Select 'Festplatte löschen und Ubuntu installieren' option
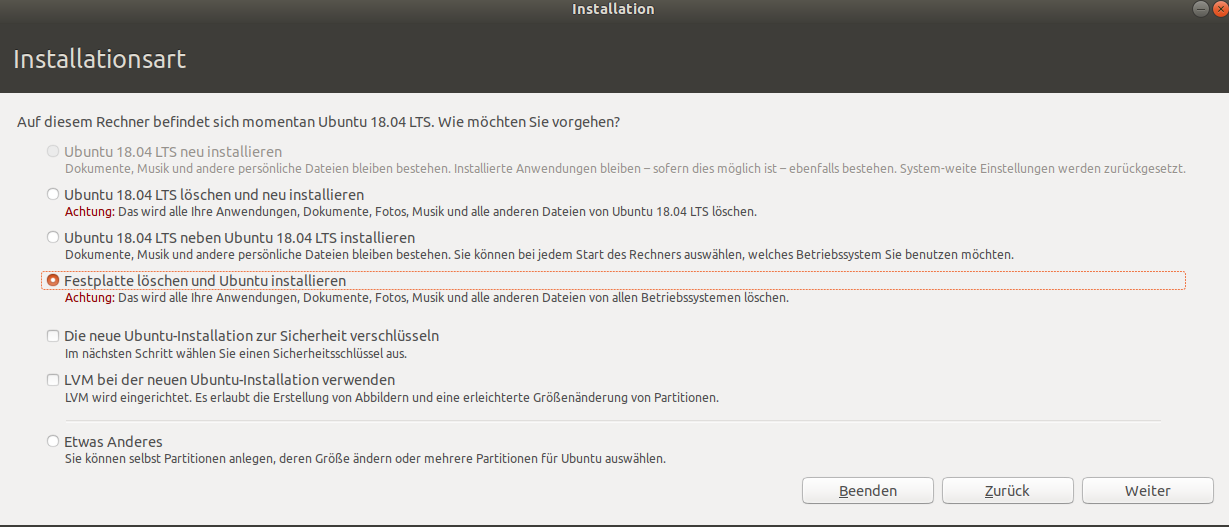 point(53,280)
